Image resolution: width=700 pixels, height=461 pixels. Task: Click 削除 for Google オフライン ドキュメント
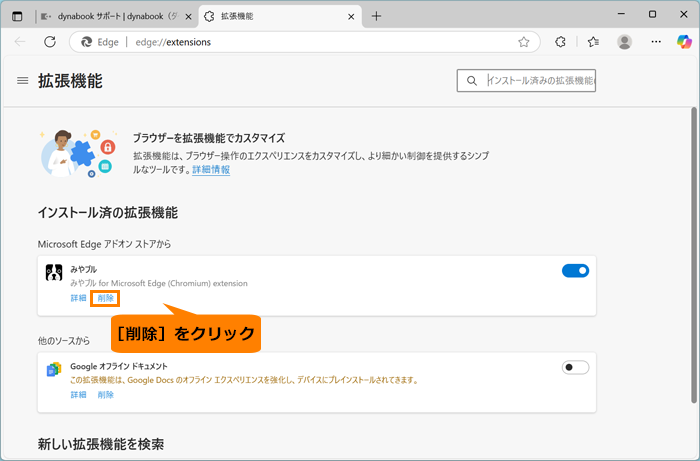point(106,395)
